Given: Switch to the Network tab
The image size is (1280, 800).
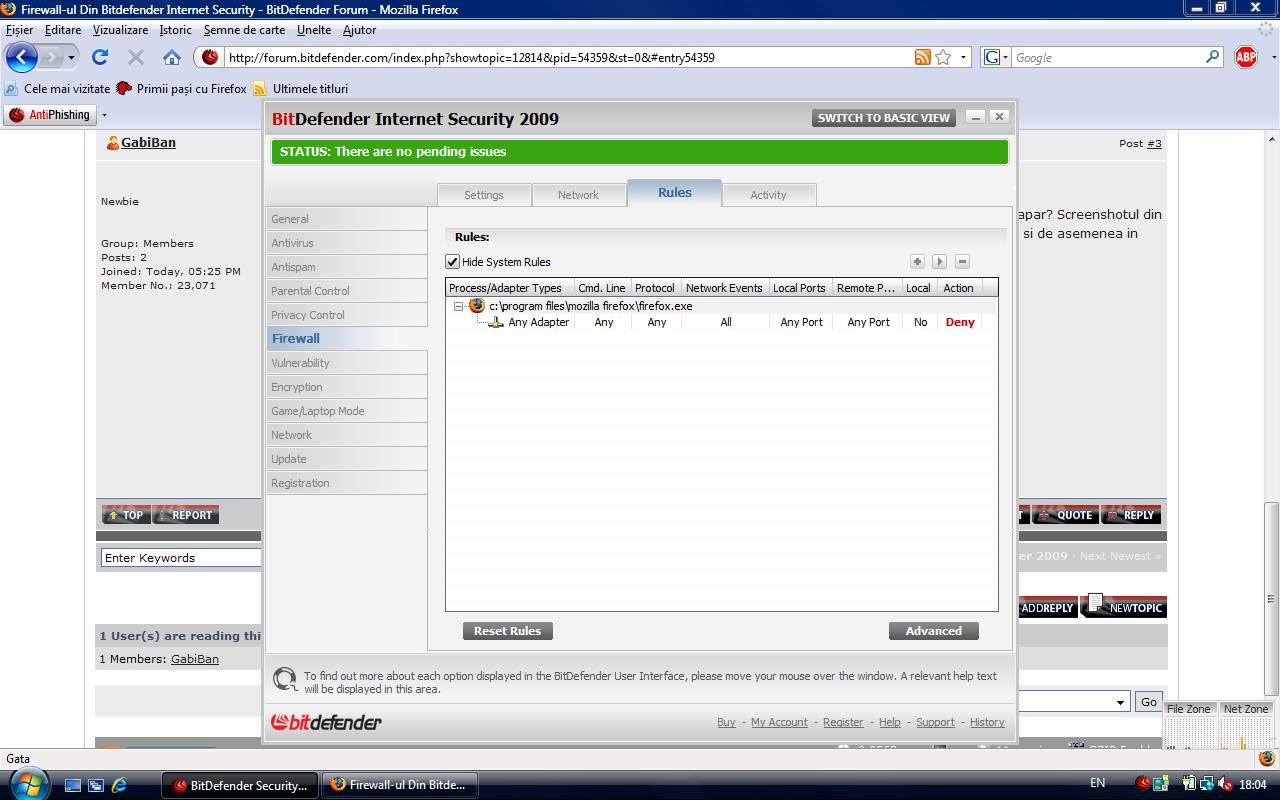Looking at the screenshot, I should 578,195.
